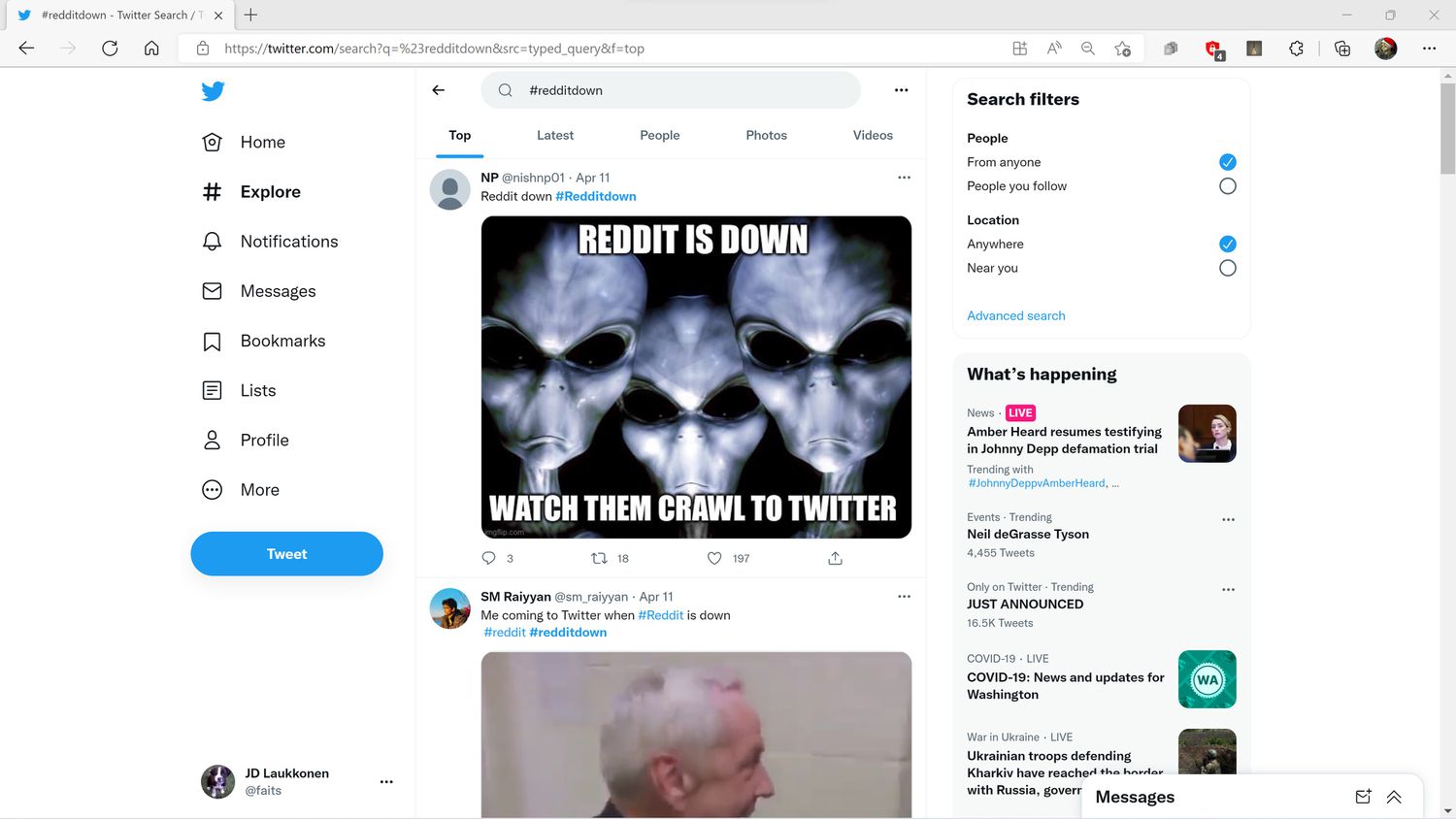The height and width of the screenshot is (819, 1456).
Task: Open Neil deGrasse Tyson trend options
Action: click(x=1228, y=519)
